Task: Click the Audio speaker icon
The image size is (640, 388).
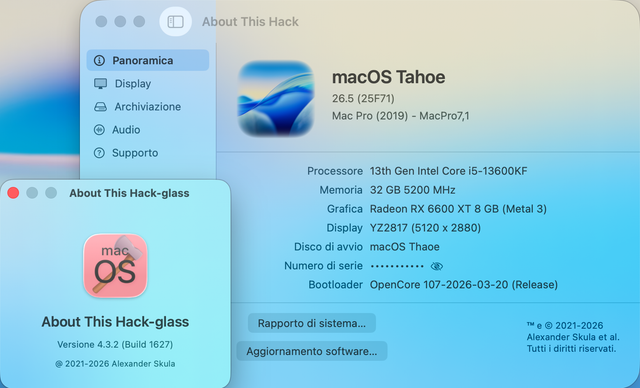Action: [x=99, y=130]
